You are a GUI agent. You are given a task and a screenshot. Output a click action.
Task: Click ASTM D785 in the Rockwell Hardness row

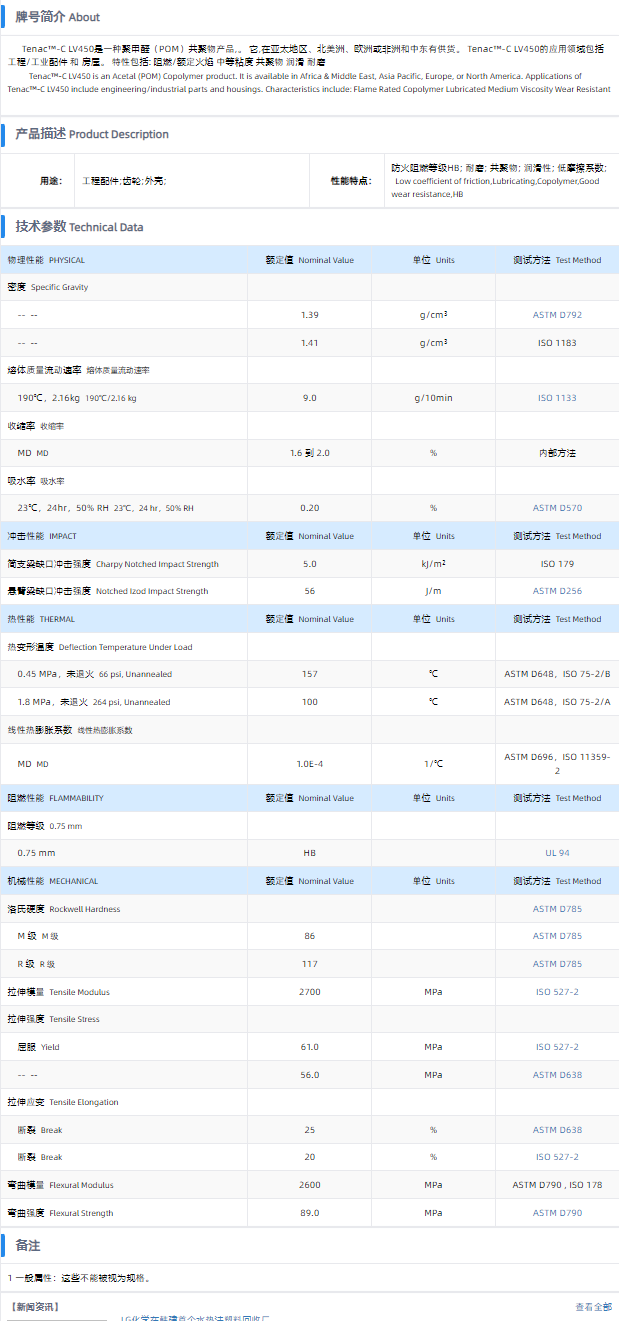coord(557,909)
